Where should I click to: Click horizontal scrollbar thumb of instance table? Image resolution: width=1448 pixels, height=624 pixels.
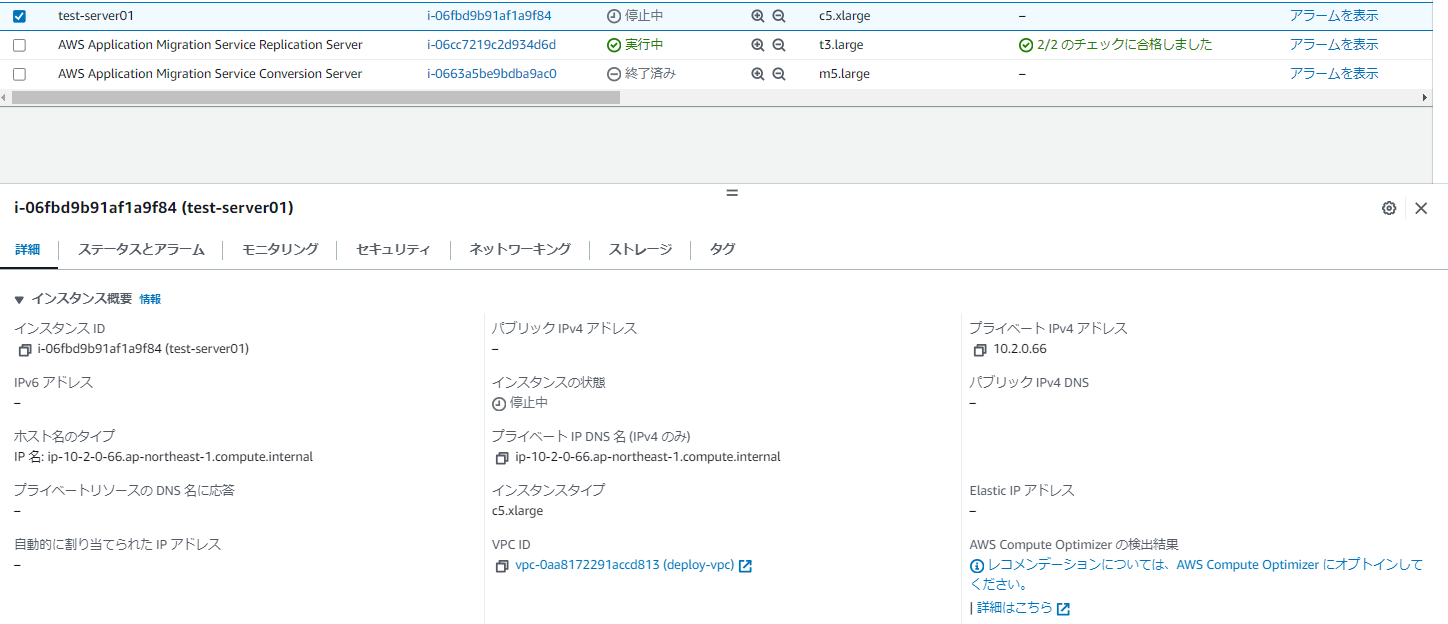click(x=315, y=98)
